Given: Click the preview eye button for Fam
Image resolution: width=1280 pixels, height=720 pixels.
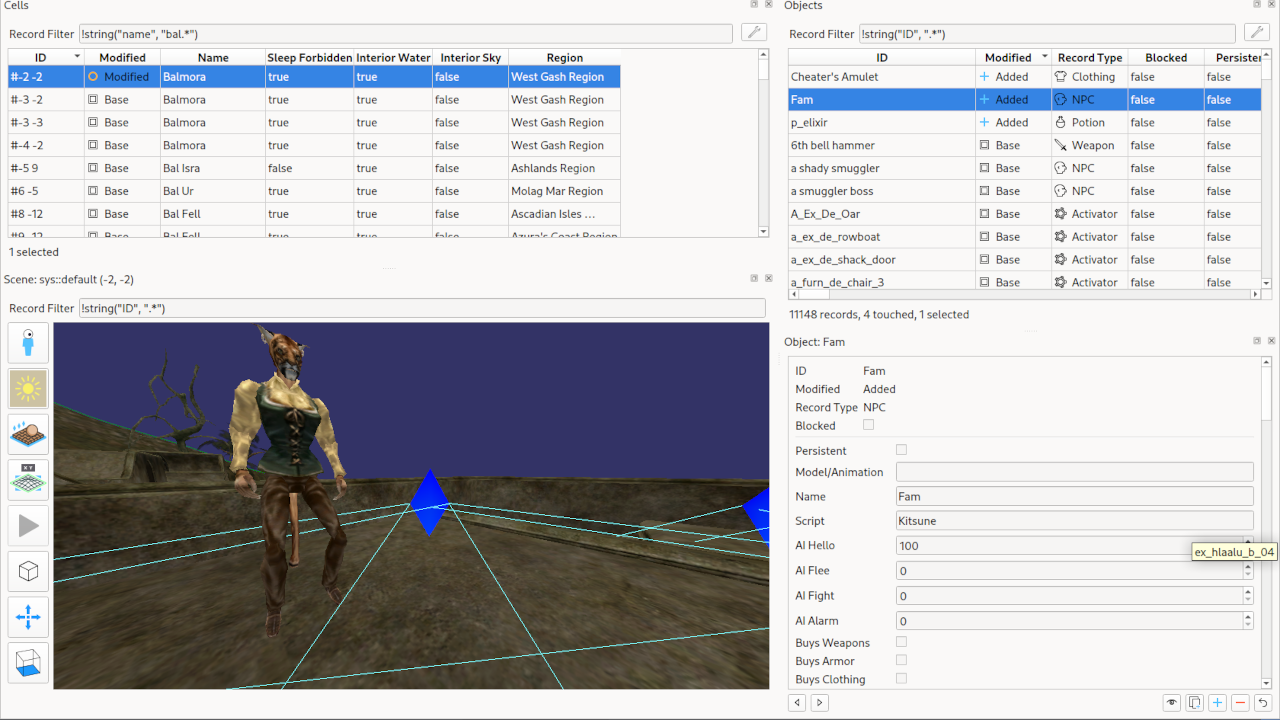Looking at the screenshot, I should coord(1172,703).
